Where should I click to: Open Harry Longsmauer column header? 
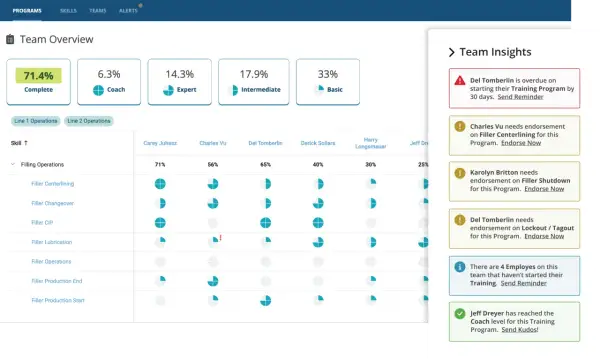click(x=370, y=143)
